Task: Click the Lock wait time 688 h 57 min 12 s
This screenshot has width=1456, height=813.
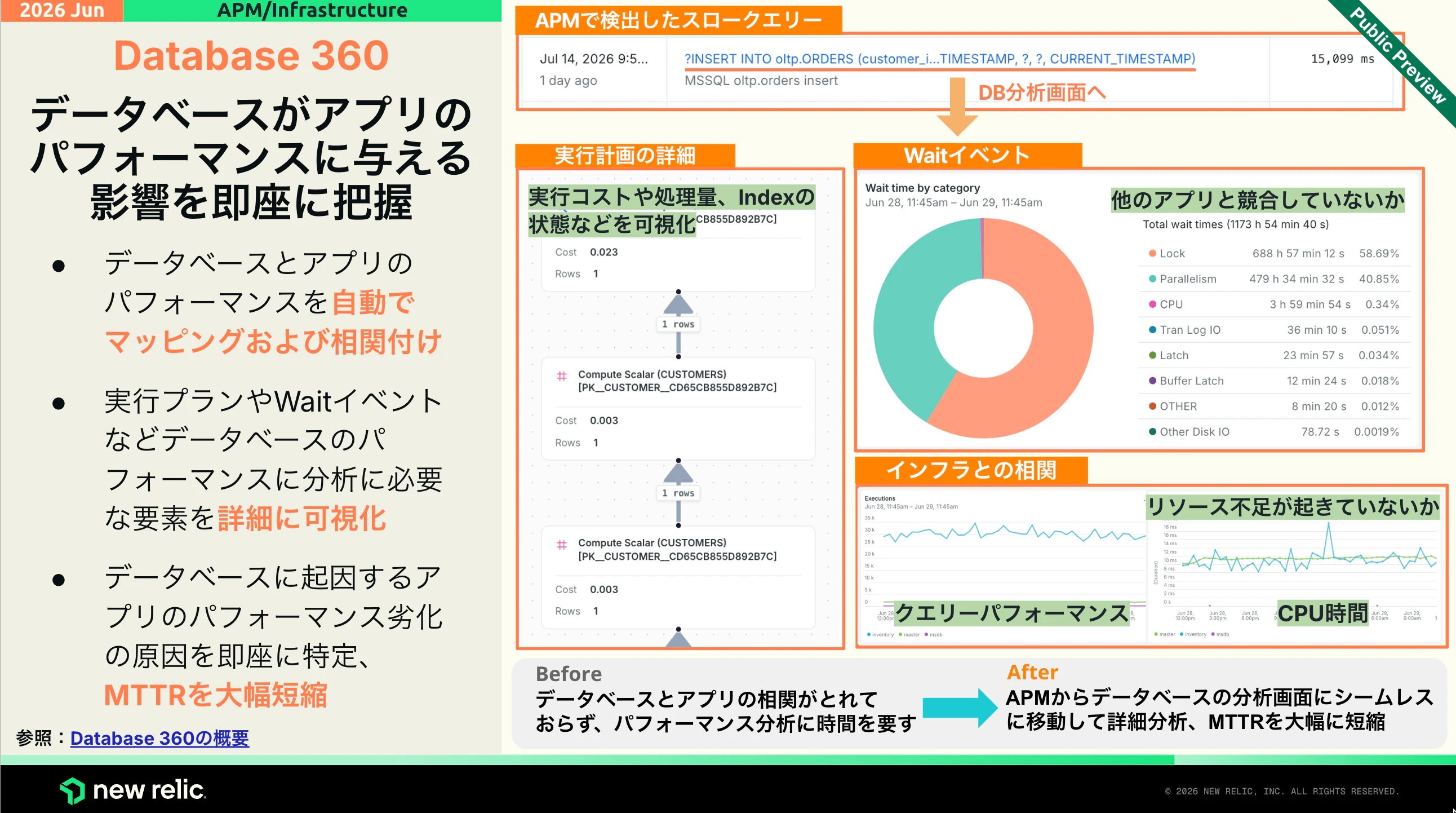Action: (1298, 253)
